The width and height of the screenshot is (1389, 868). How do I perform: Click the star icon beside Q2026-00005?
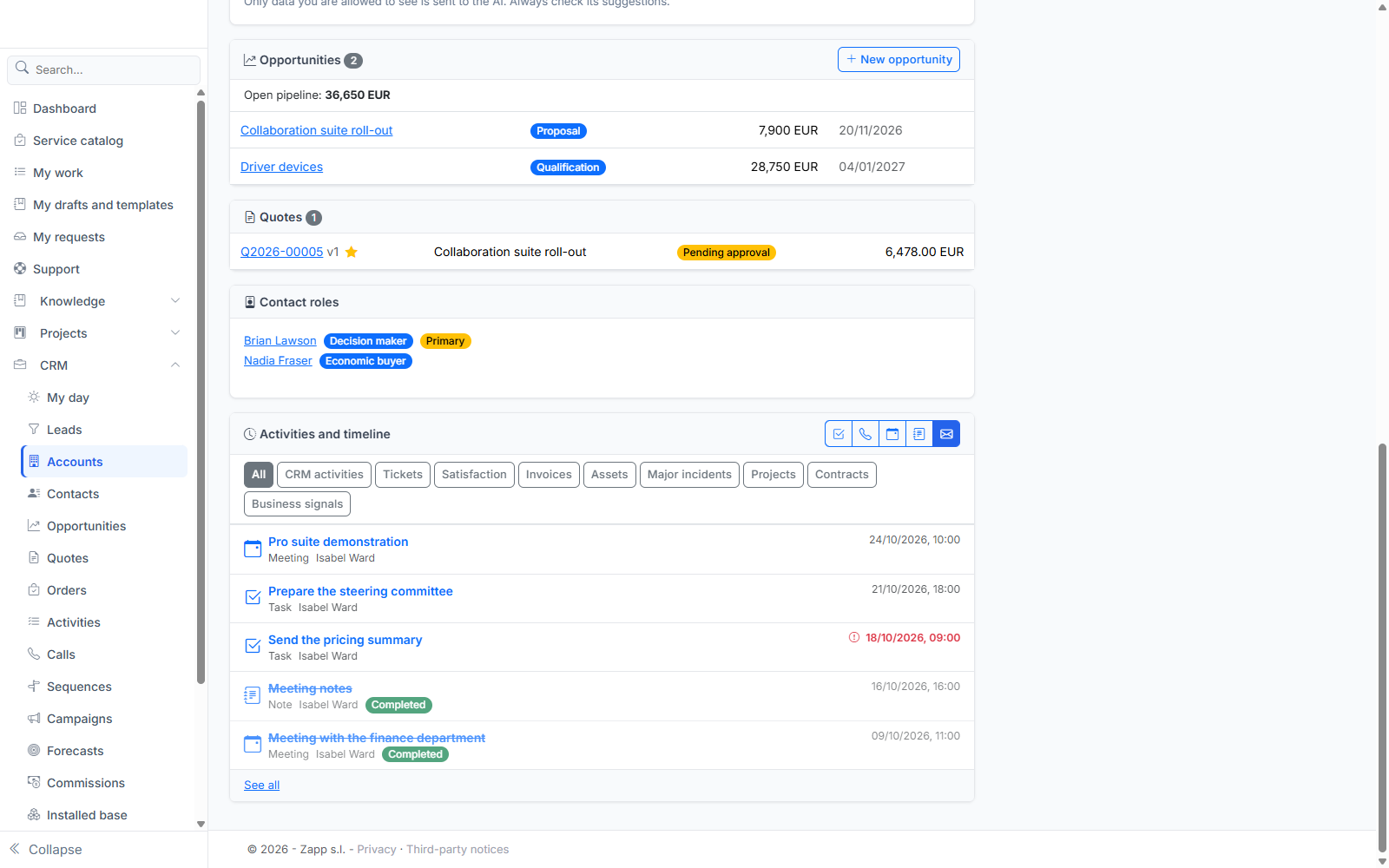[x=352, y=252]
